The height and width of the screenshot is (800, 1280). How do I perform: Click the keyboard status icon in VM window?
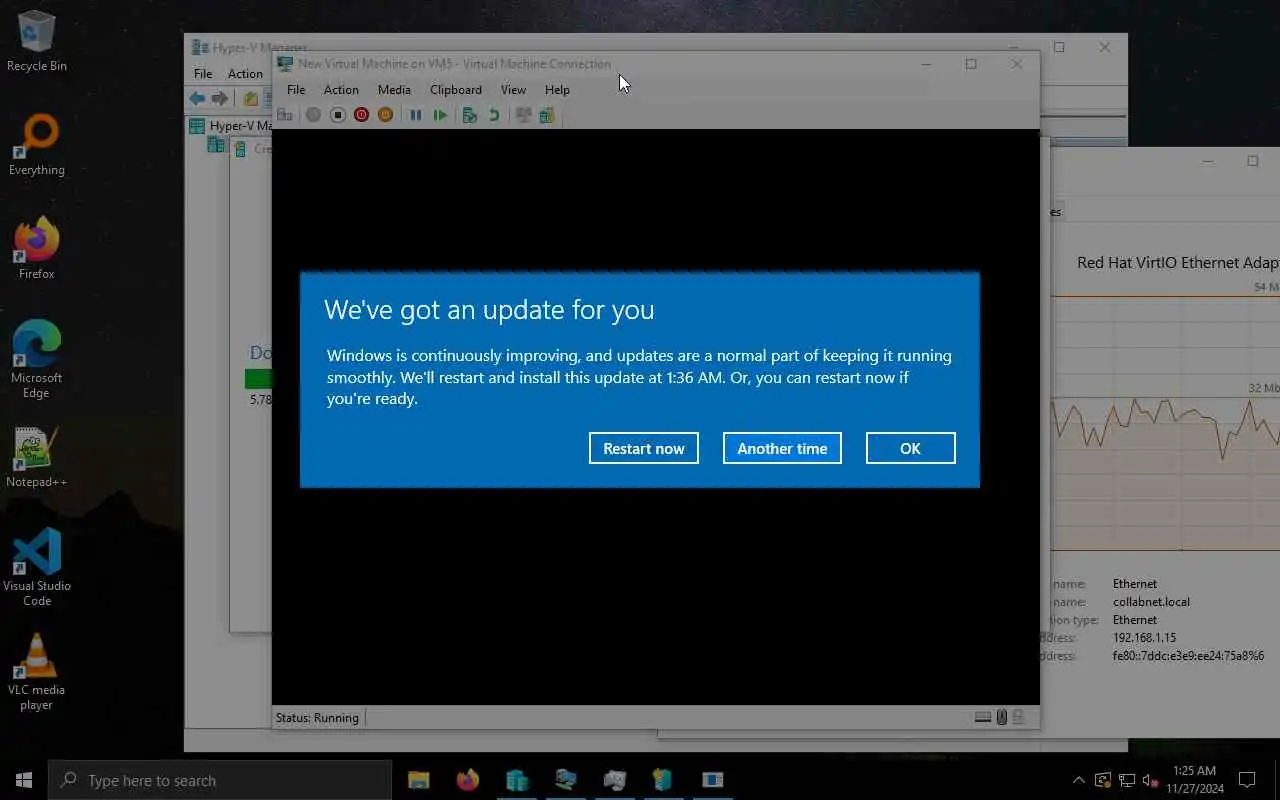tap(983, 717)
